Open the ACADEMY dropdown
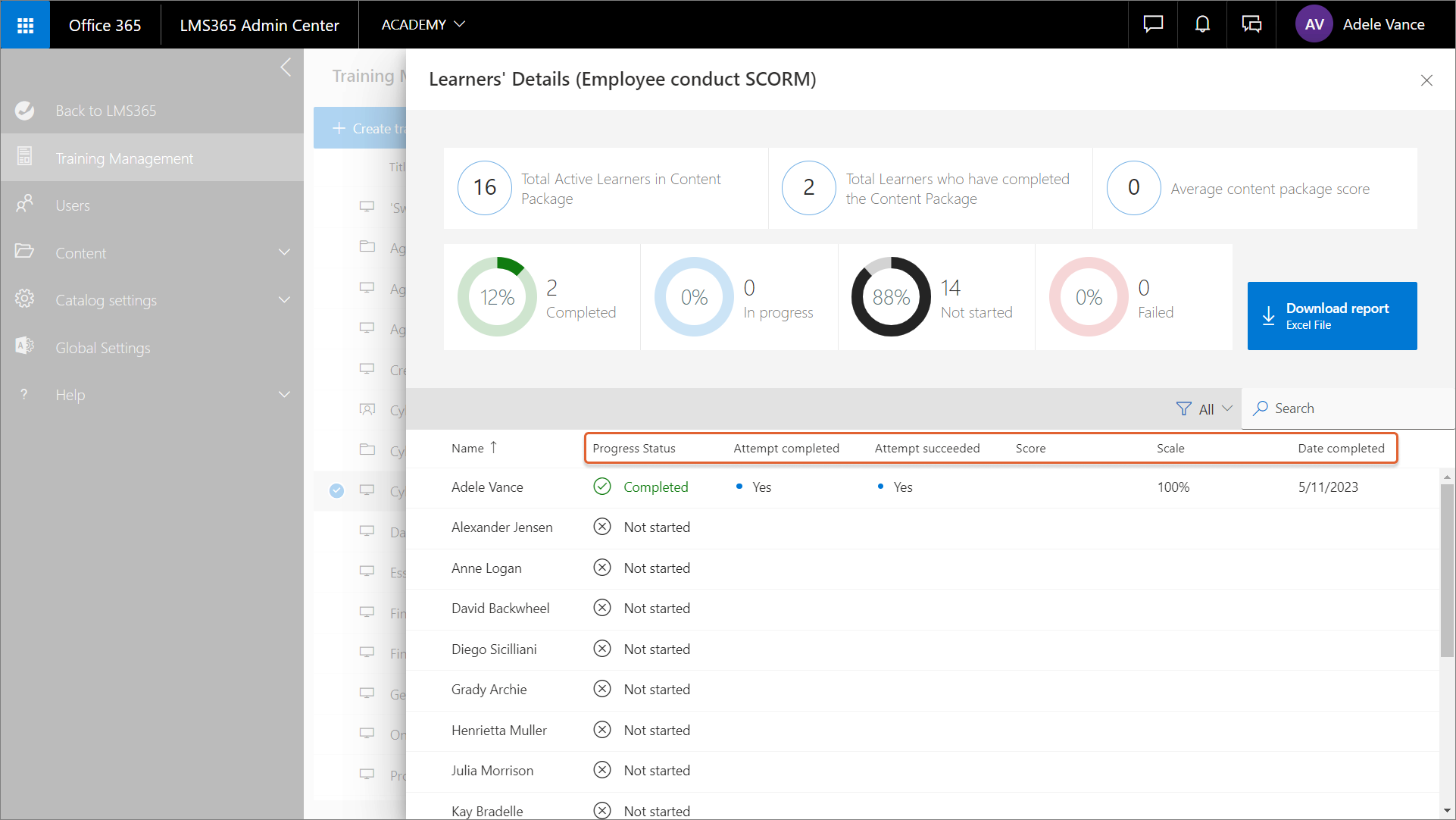The height and width of the screenshot is (820, 1456). coord(423,24)
